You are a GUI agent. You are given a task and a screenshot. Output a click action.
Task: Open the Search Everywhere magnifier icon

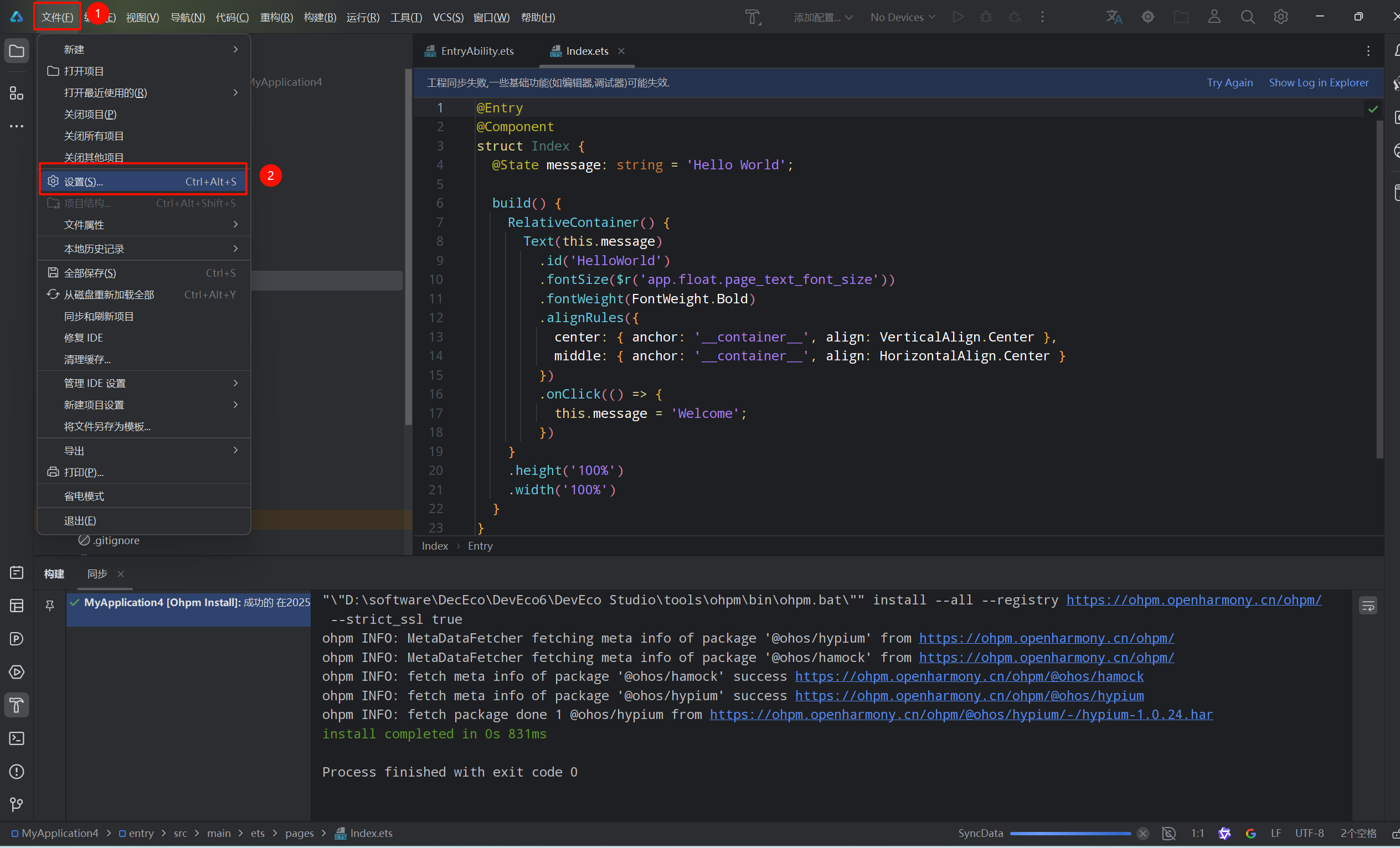(1247, 17)
